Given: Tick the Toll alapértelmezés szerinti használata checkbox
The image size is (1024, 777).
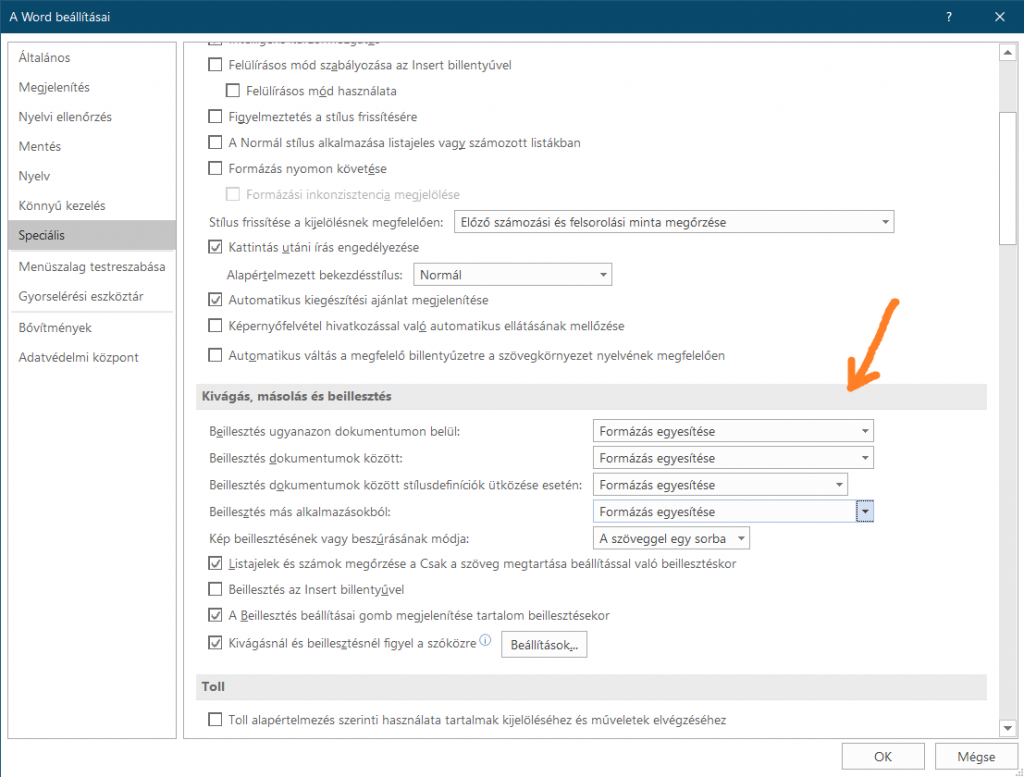Looking at the screenshot, I should (x=215, y=719).
